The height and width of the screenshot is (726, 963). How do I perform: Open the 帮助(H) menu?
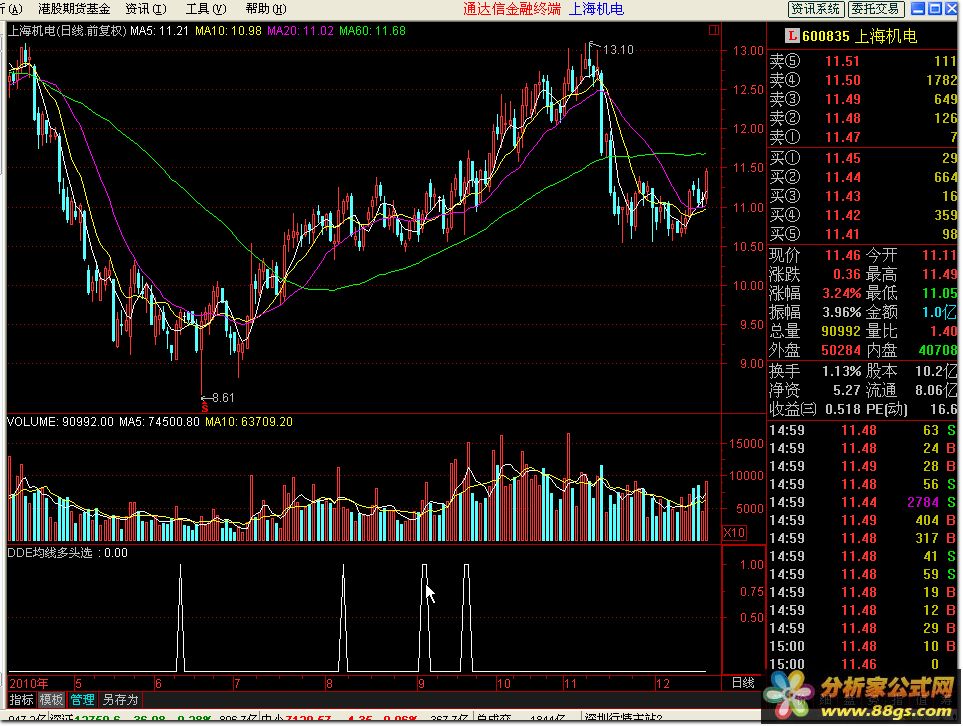tap(265, 9)
